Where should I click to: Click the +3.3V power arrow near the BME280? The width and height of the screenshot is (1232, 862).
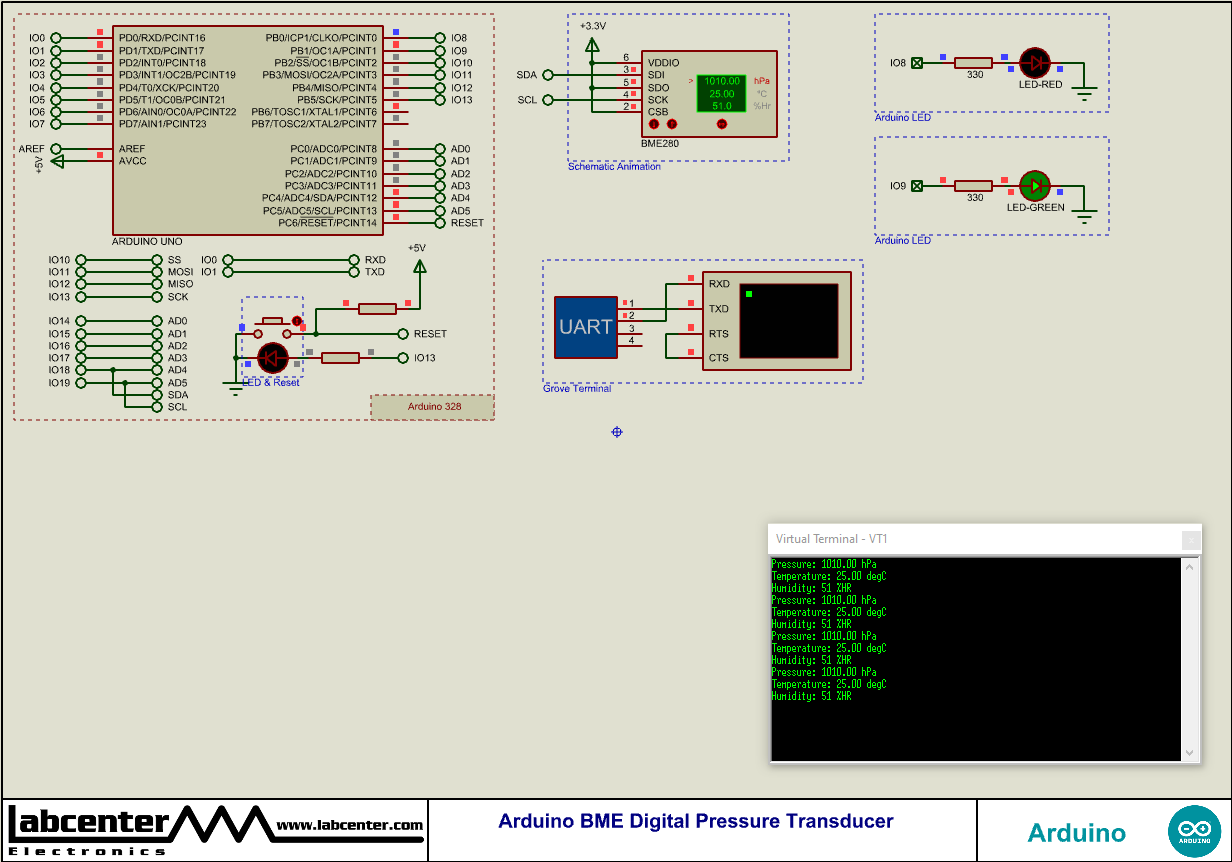[x=592, y=44]
